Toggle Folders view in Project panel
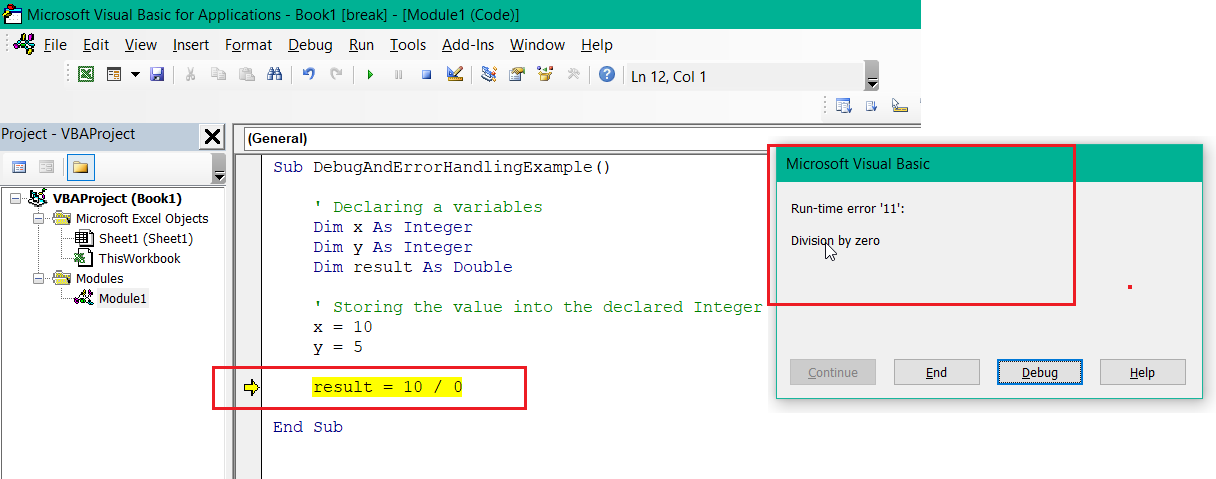Image resolution: width=1216 pixels, height=479 pixels. click(80, 167)
